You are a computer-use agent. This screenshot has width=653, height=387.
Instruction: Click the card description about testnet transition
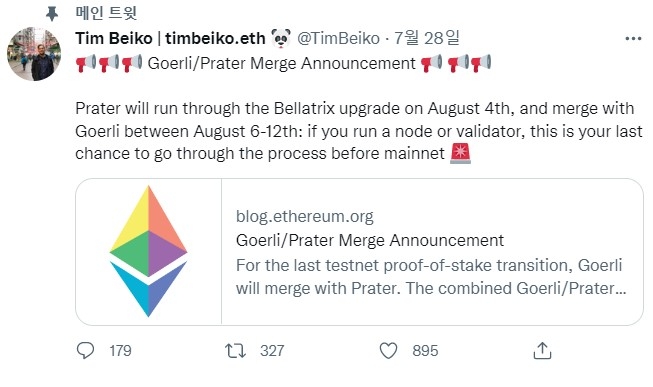pos(431,277)
